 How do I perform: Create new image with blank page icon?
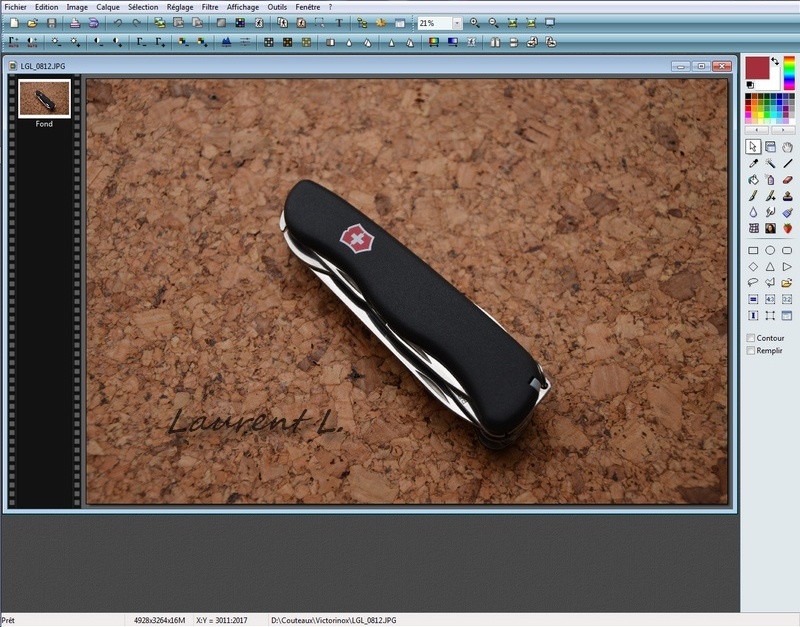pos(14,23)
